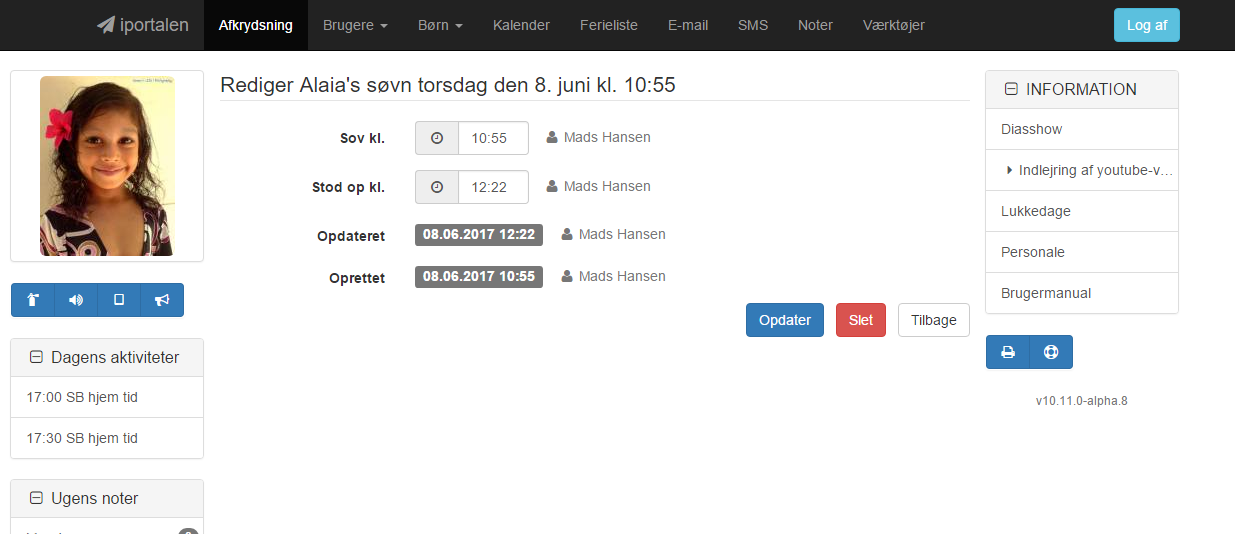Viewport: 1235px width, 534px height.
Task: Click the version label v10.11.0-alpha.8
Action: pyautogui.click(x=1082, y=401)
